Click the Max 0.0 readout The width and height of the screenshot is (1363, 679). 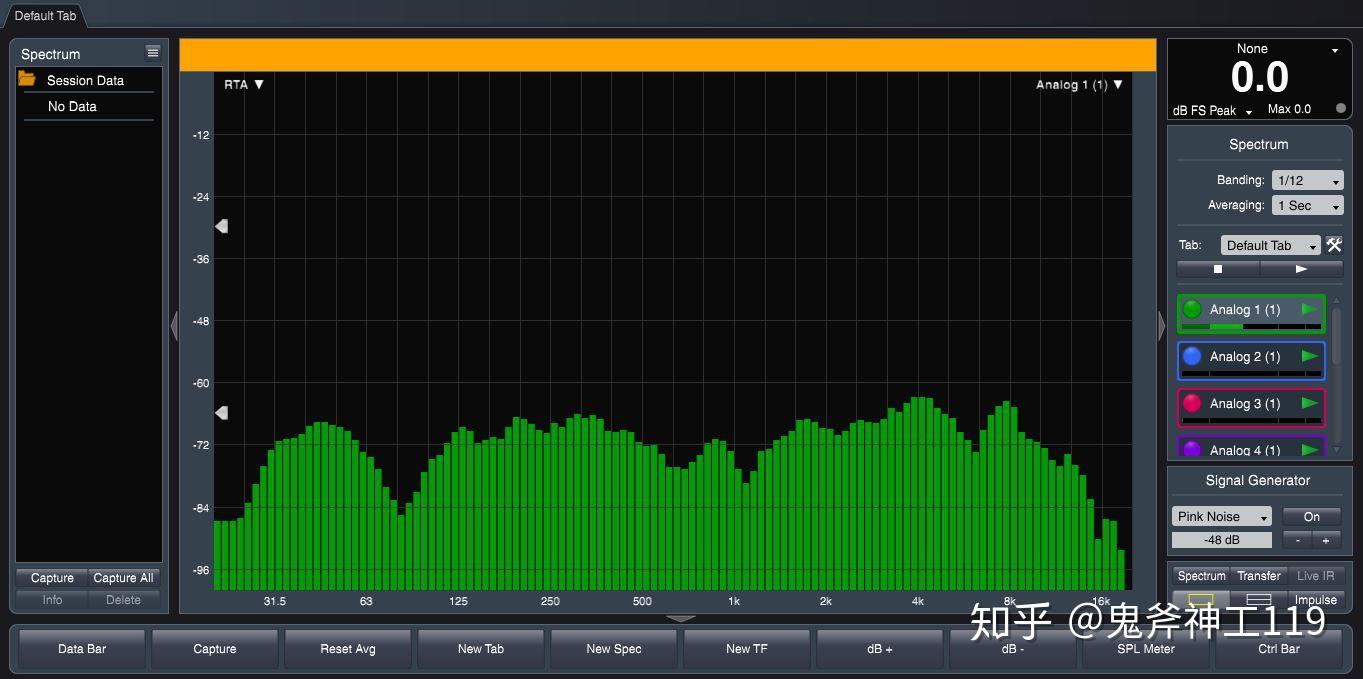pyautogui.click(x=1289, y=109)
